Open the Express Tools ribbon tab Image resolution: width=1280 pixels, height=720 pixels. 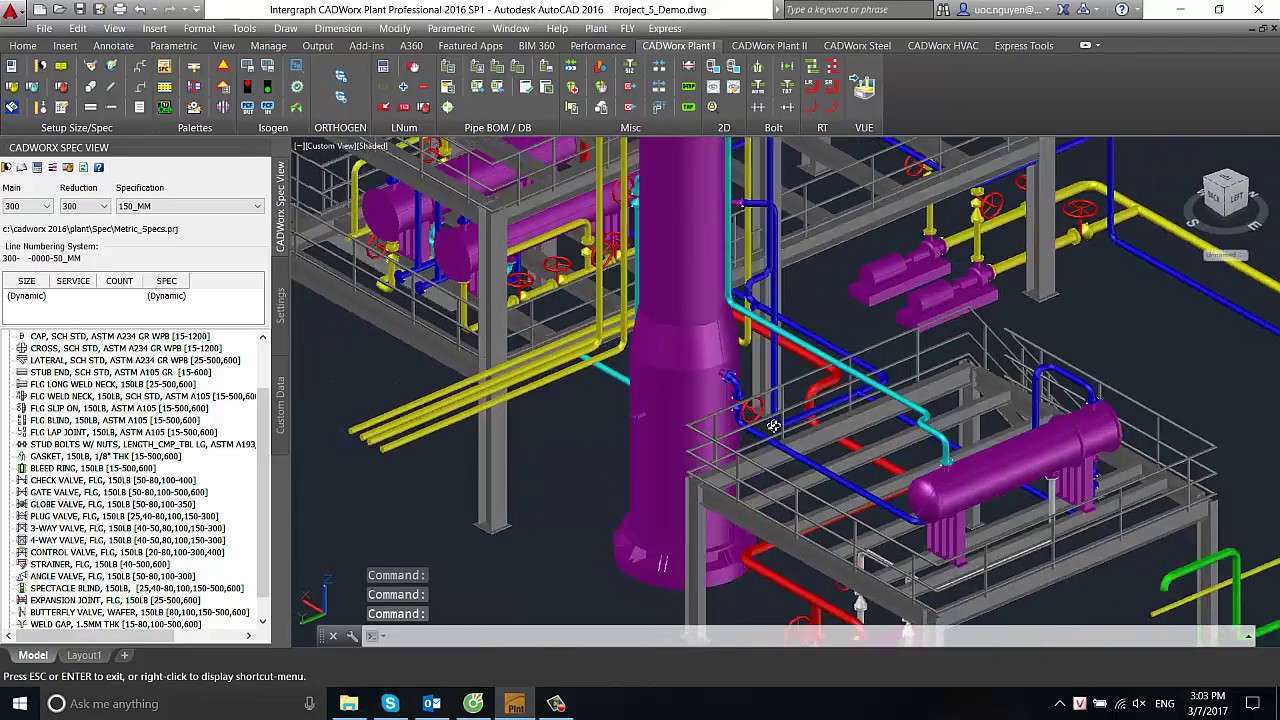1024,45
